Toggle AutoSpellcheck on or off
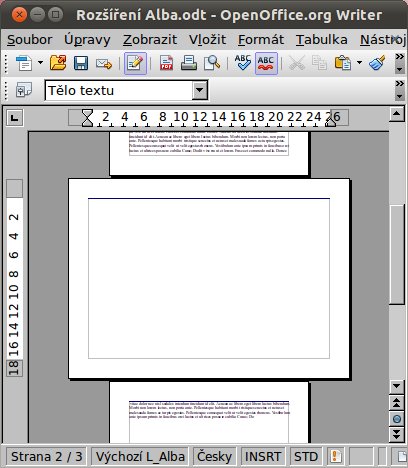The width and height of the screenshot is (408, 468). [x=266, y=63]
